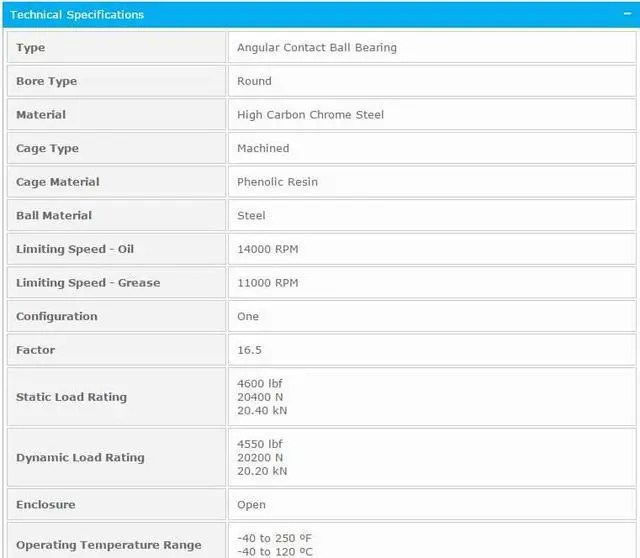Select the 4550 lbf value
Screen dimensions: 640x558
pyautogui.click(x=260, y=444)
